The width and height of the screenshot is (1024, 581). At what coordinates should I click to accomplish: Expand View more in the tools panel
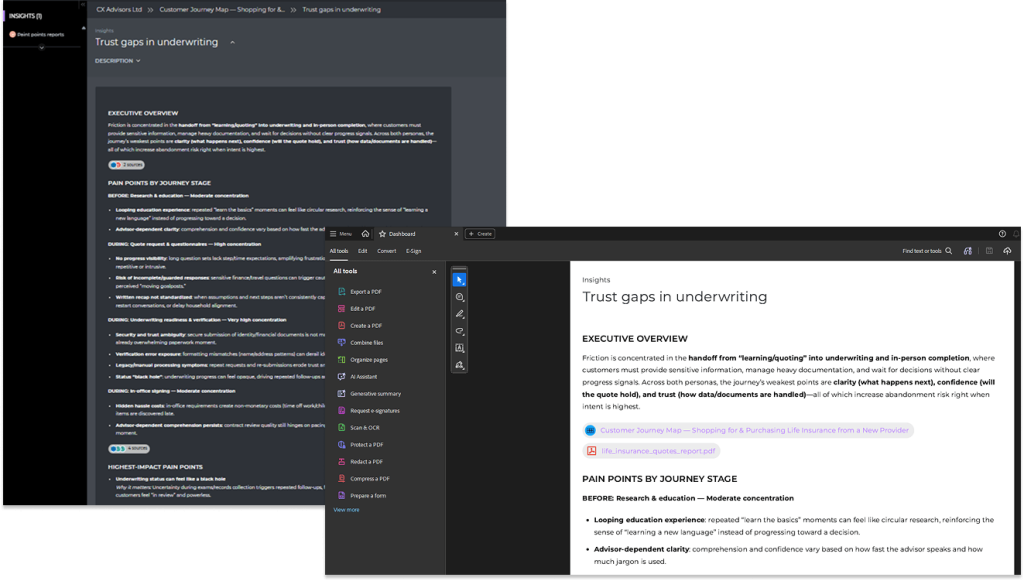[x=345, y=509]
